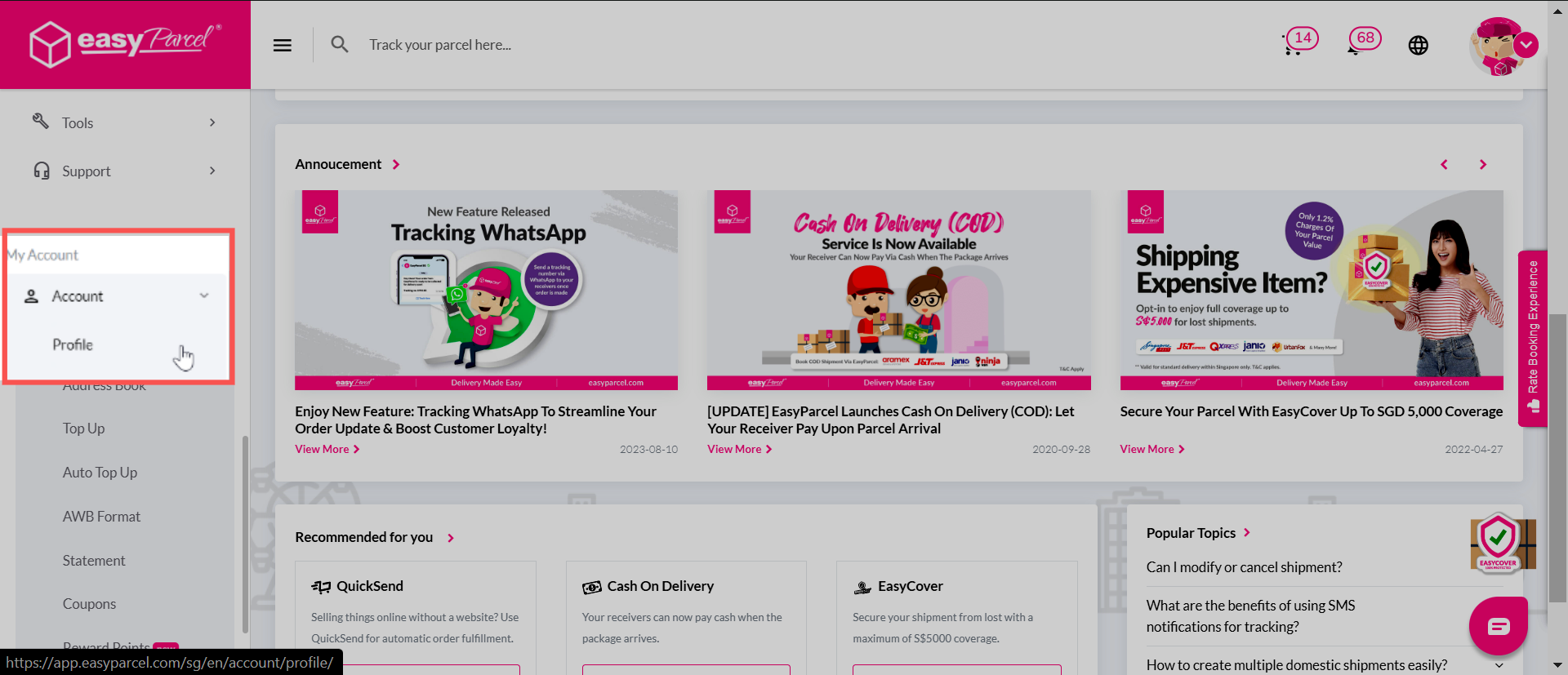This screenshot has height=675, width=1568.
Task: Click the Annoucement heading
Action: pyautogui.click(x=338, y=165)
